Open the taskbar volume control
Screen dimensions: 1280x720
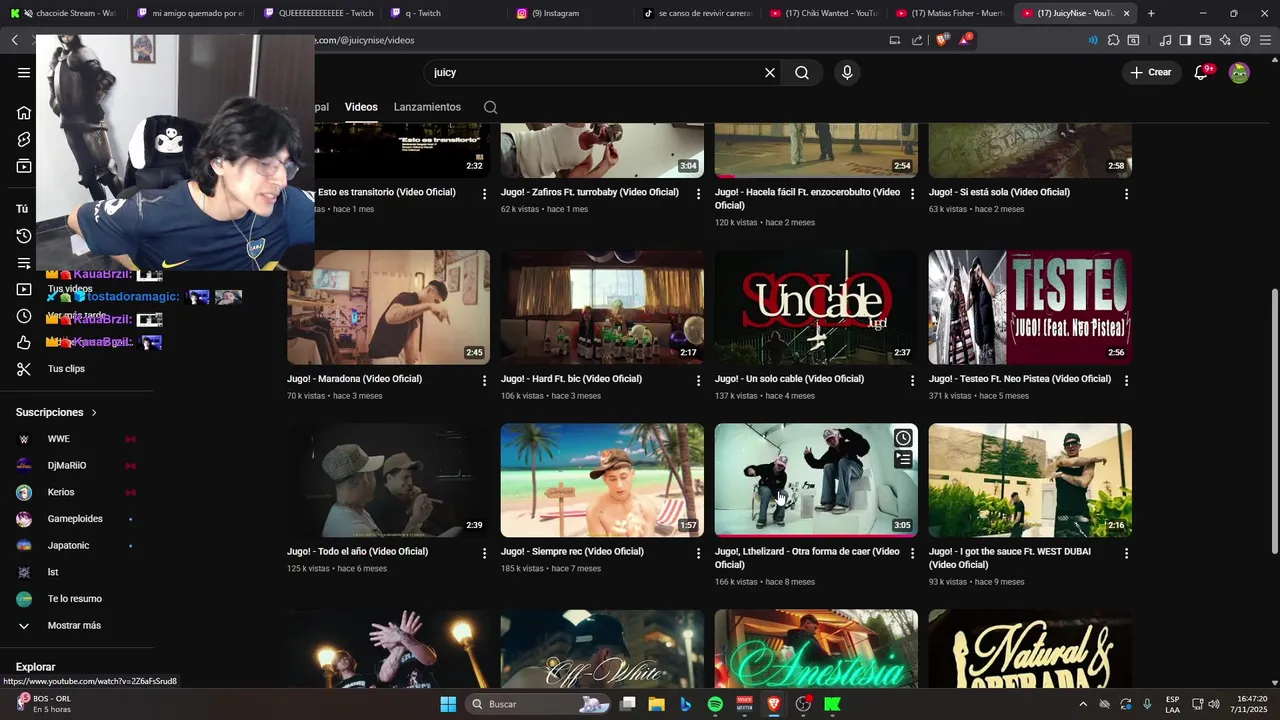(1213, 704)
